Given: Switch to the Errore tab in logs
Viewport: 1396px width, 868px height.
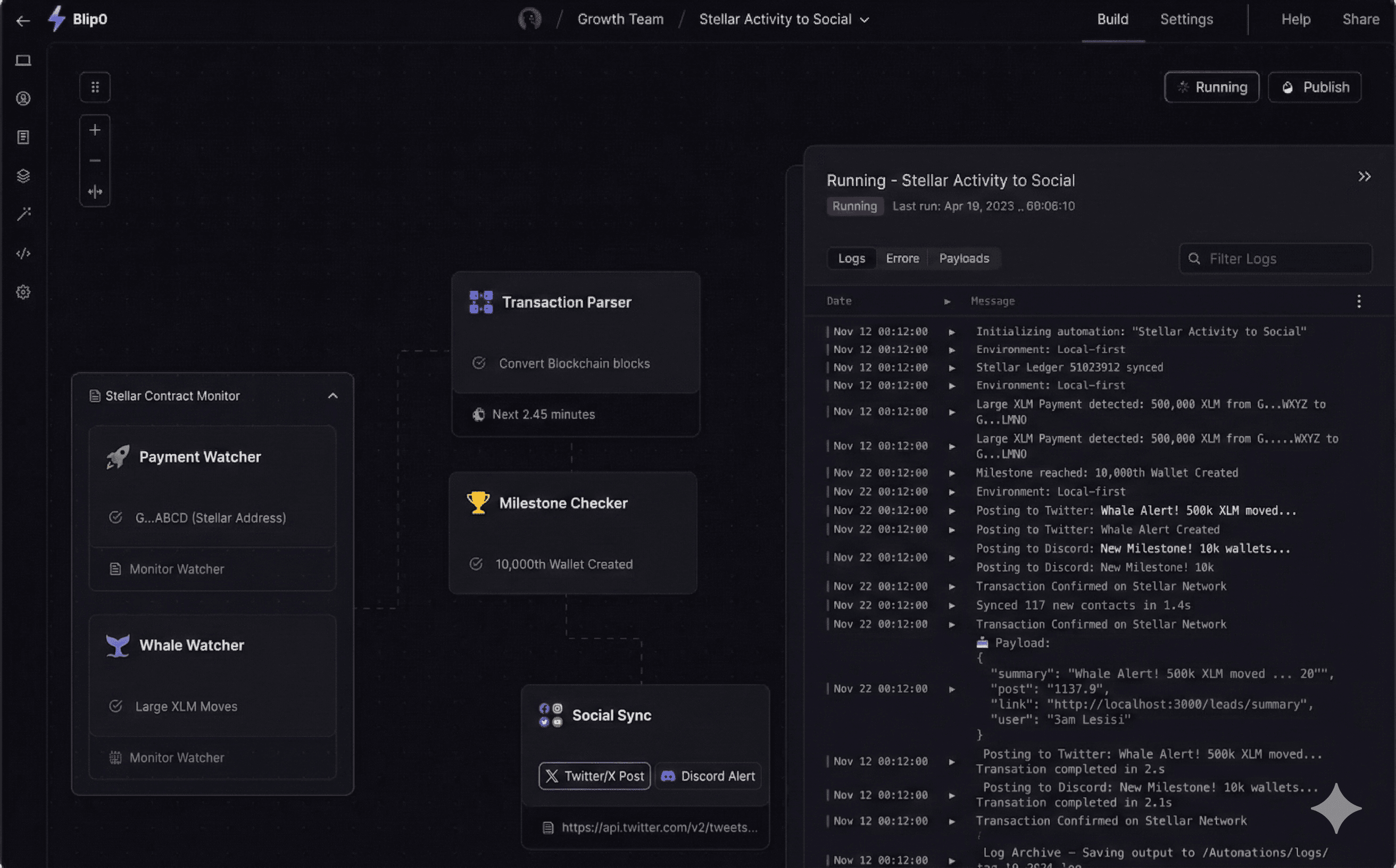Looking at the screenshot, I should [x=902, y=258].
